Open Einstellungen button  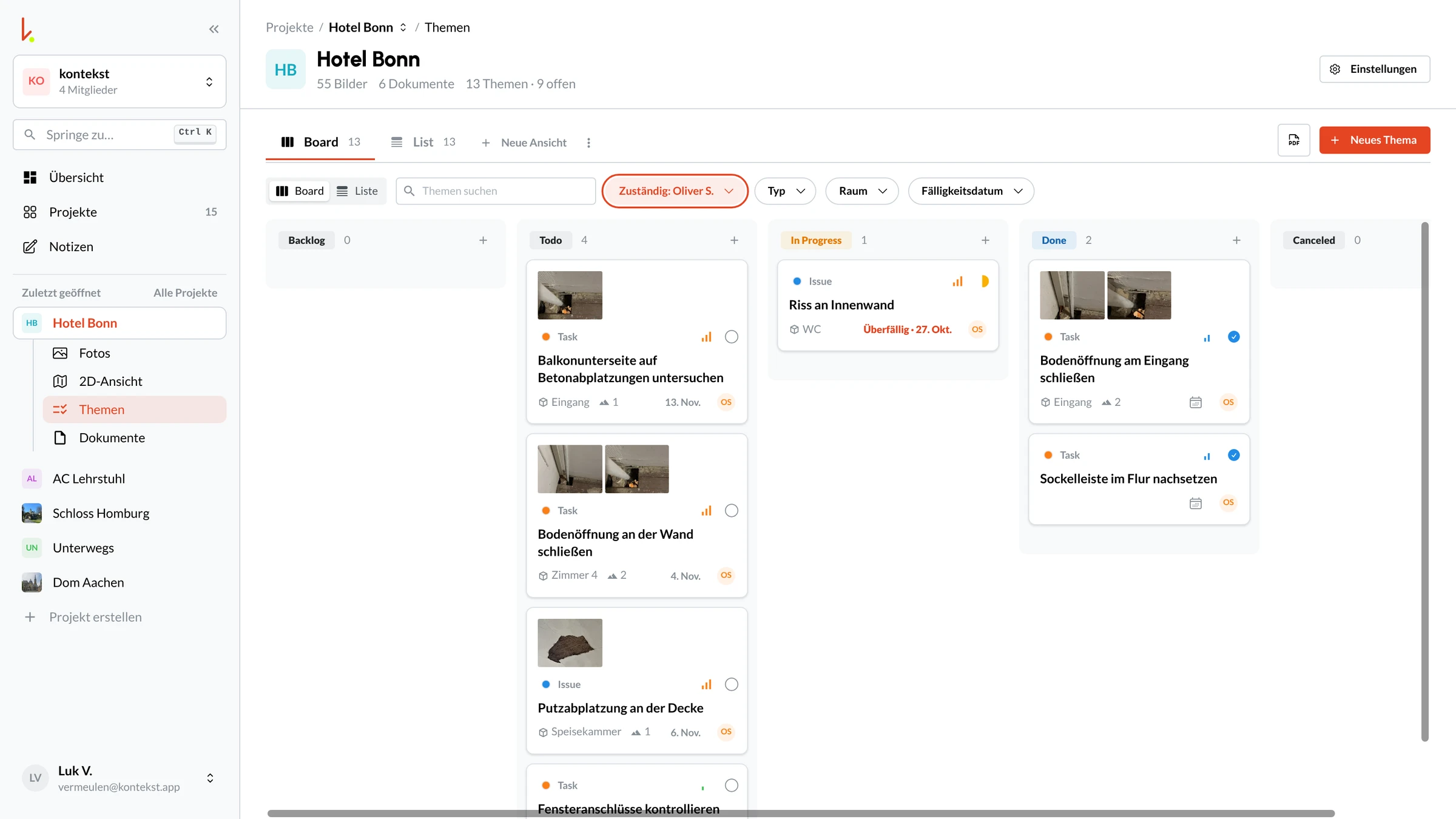(x=1374, y=69)
